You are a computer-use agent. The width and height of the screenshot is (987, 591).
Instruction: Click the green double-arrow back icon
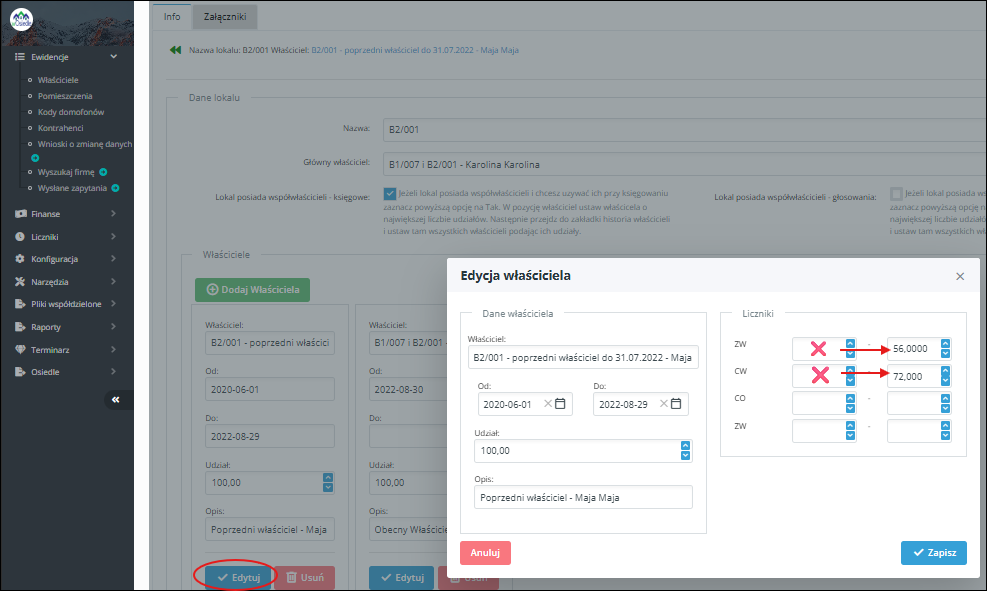point(175,50)
